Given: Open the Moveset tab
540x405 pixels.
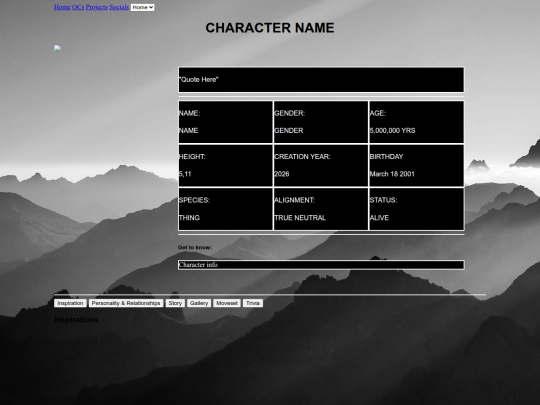Looking at the screenshot, I should click(227, 303).
